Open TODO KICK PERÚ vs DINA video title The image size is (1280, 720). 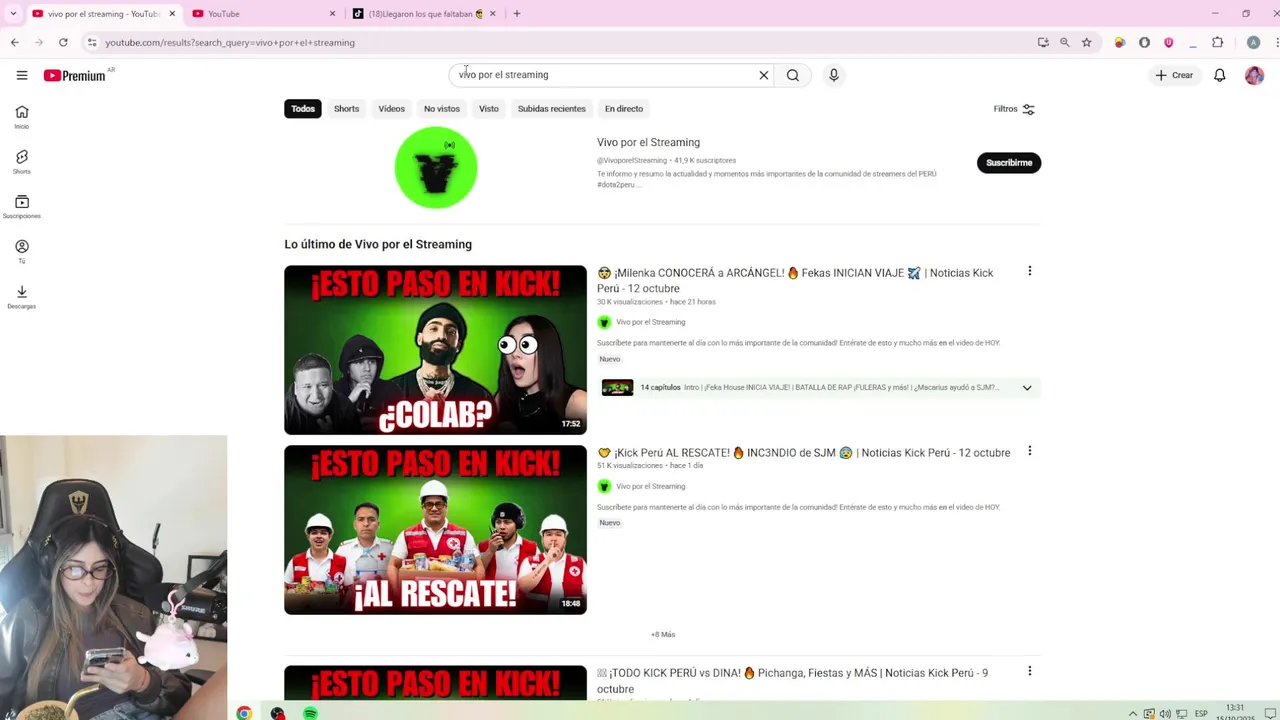792,681
